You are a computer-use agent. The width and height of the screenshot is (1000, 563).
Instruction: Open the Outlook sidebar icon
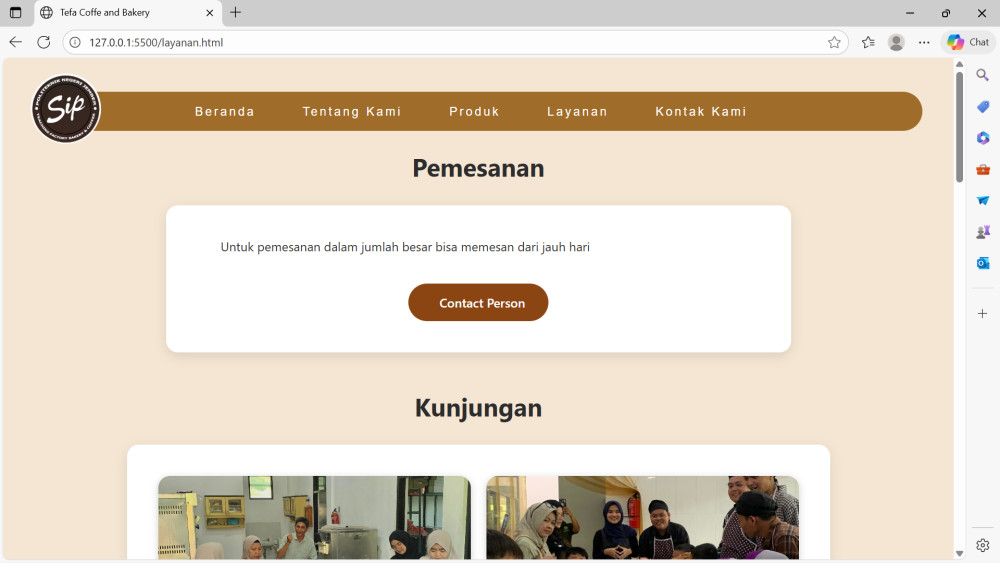click(x=982, y=263)
